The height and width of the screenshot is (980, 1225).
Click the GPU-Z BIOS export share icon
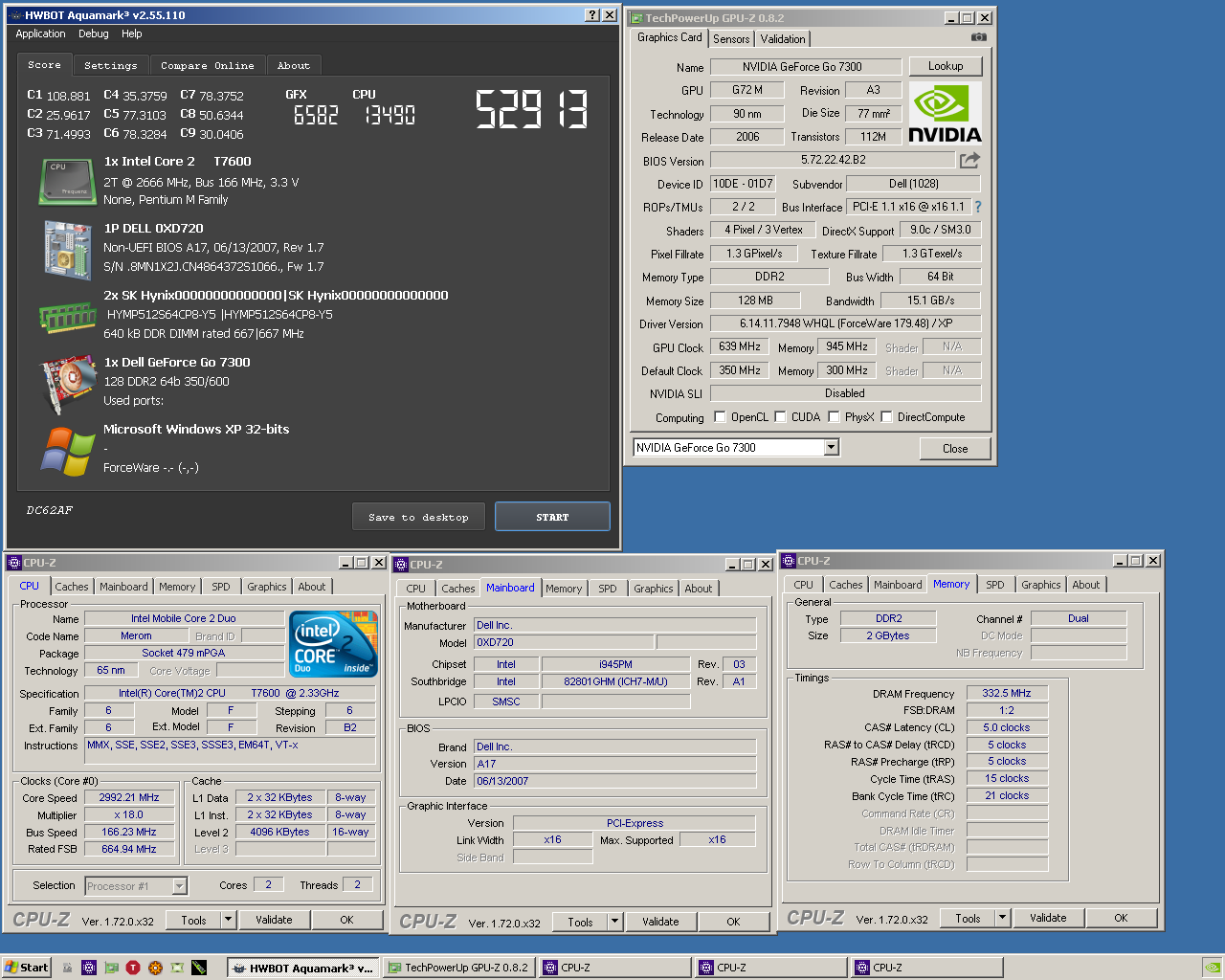pyautogui.click(x=970, y=160)
